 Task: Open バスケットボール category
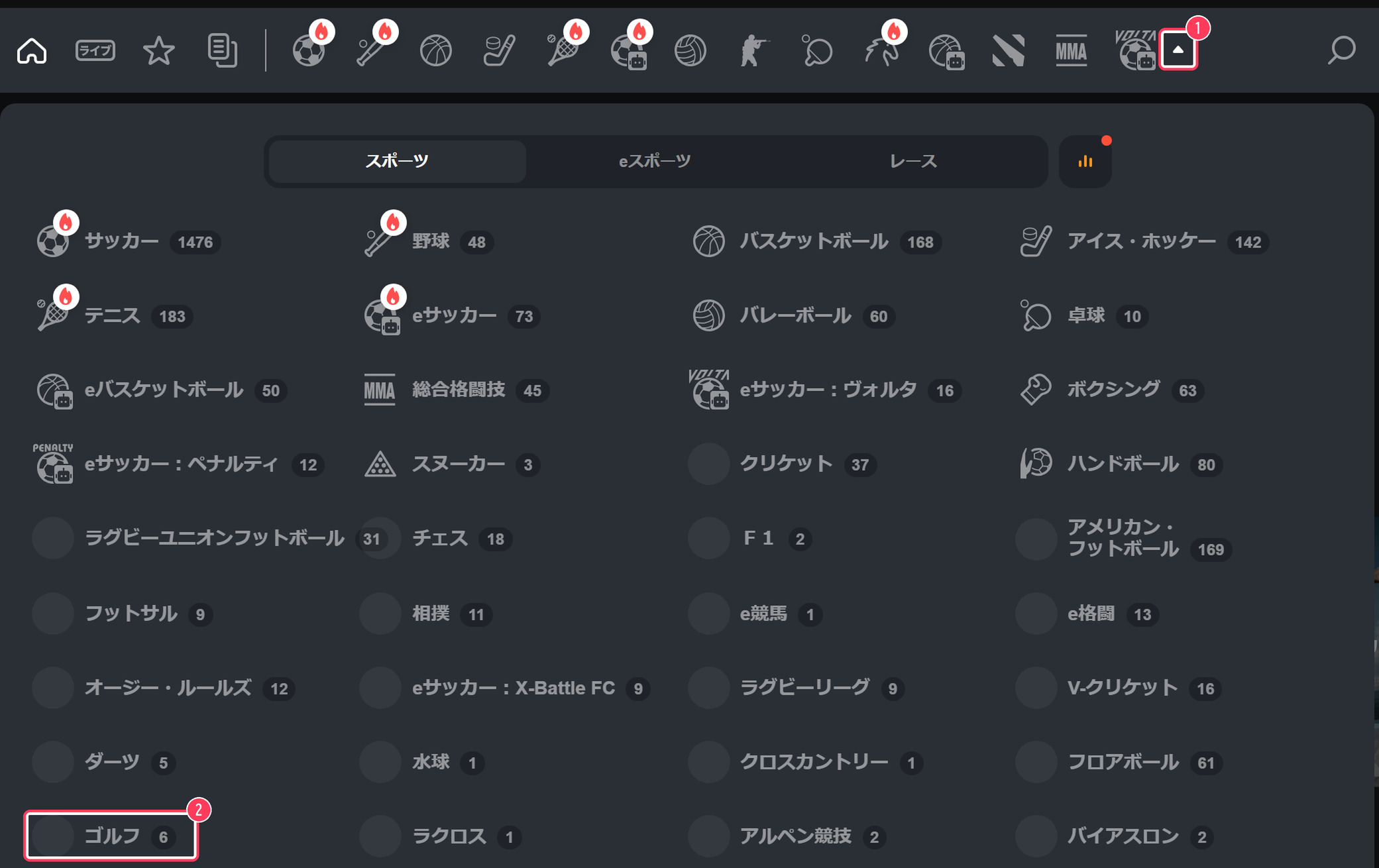[x=816, y=241]
